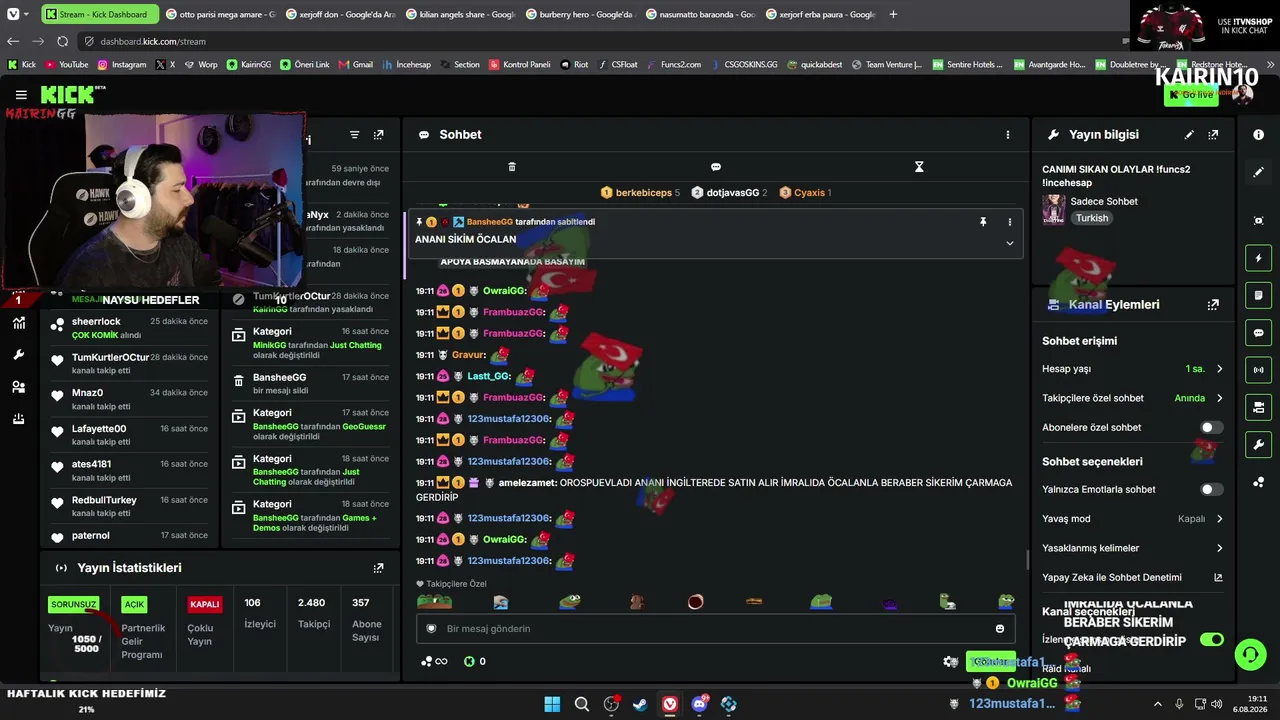The image size is (1280, 720).
Task: Switch to the nasumatto baraonda tab
Action: pos(700,14)
